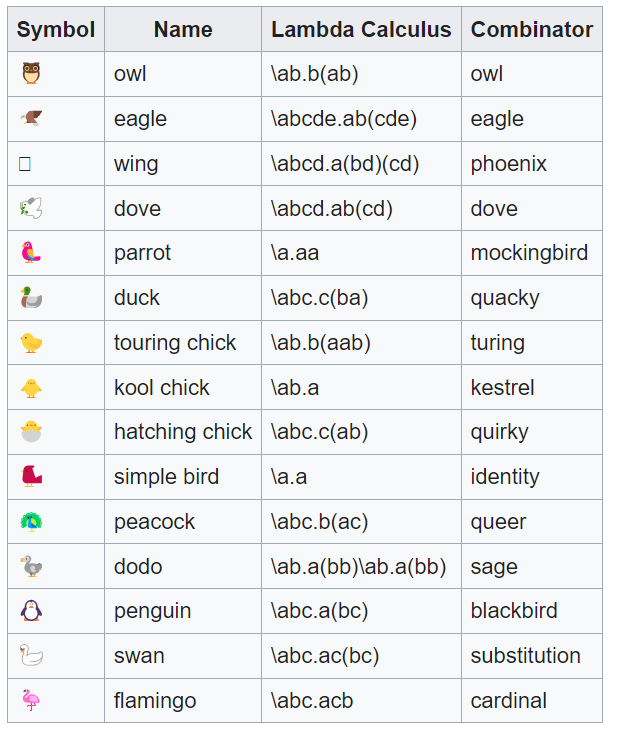
Task: Click the 'blackbird' combinator cell
Action: coord(514,611)
